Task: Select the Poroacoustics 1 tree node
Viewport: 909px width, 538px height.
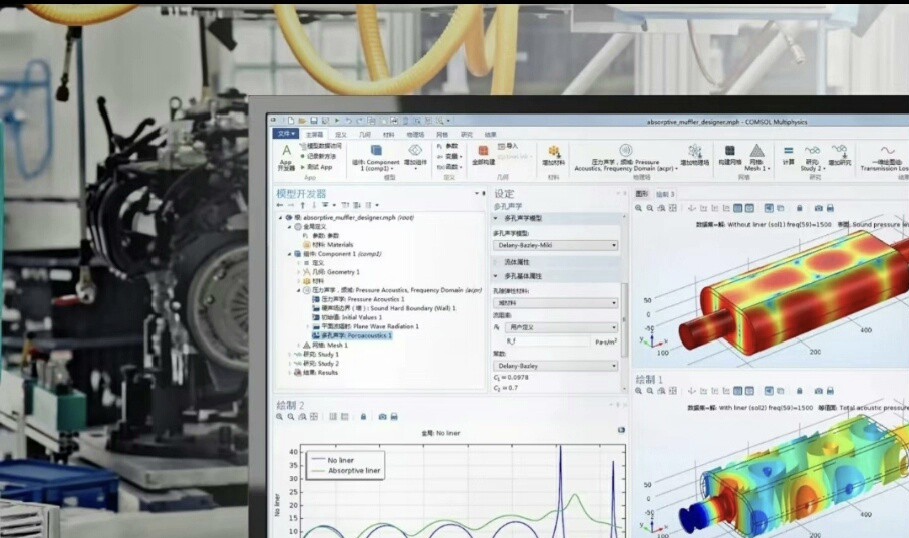Action: (352, 336)
